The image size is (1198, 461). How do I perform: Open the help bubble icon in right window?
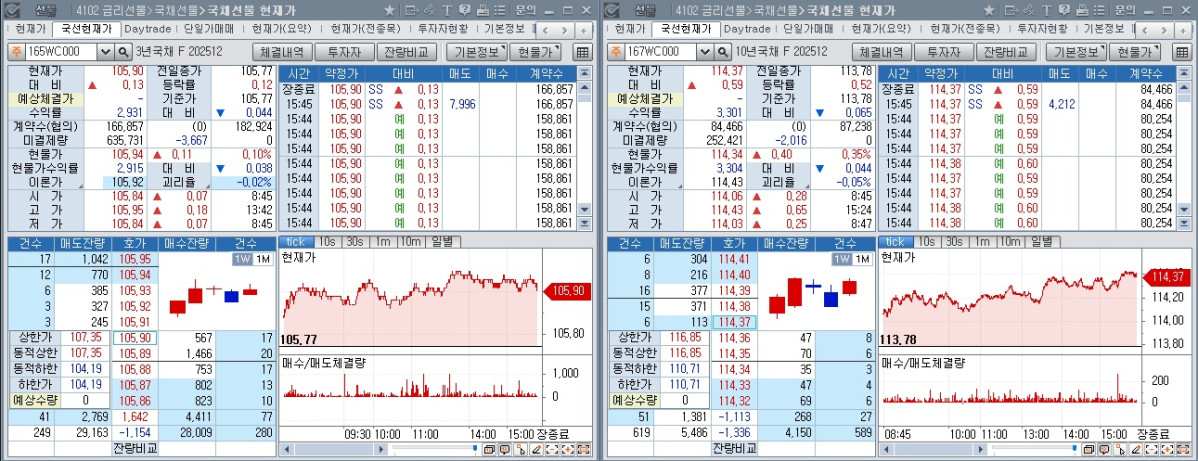(1064, 11)
